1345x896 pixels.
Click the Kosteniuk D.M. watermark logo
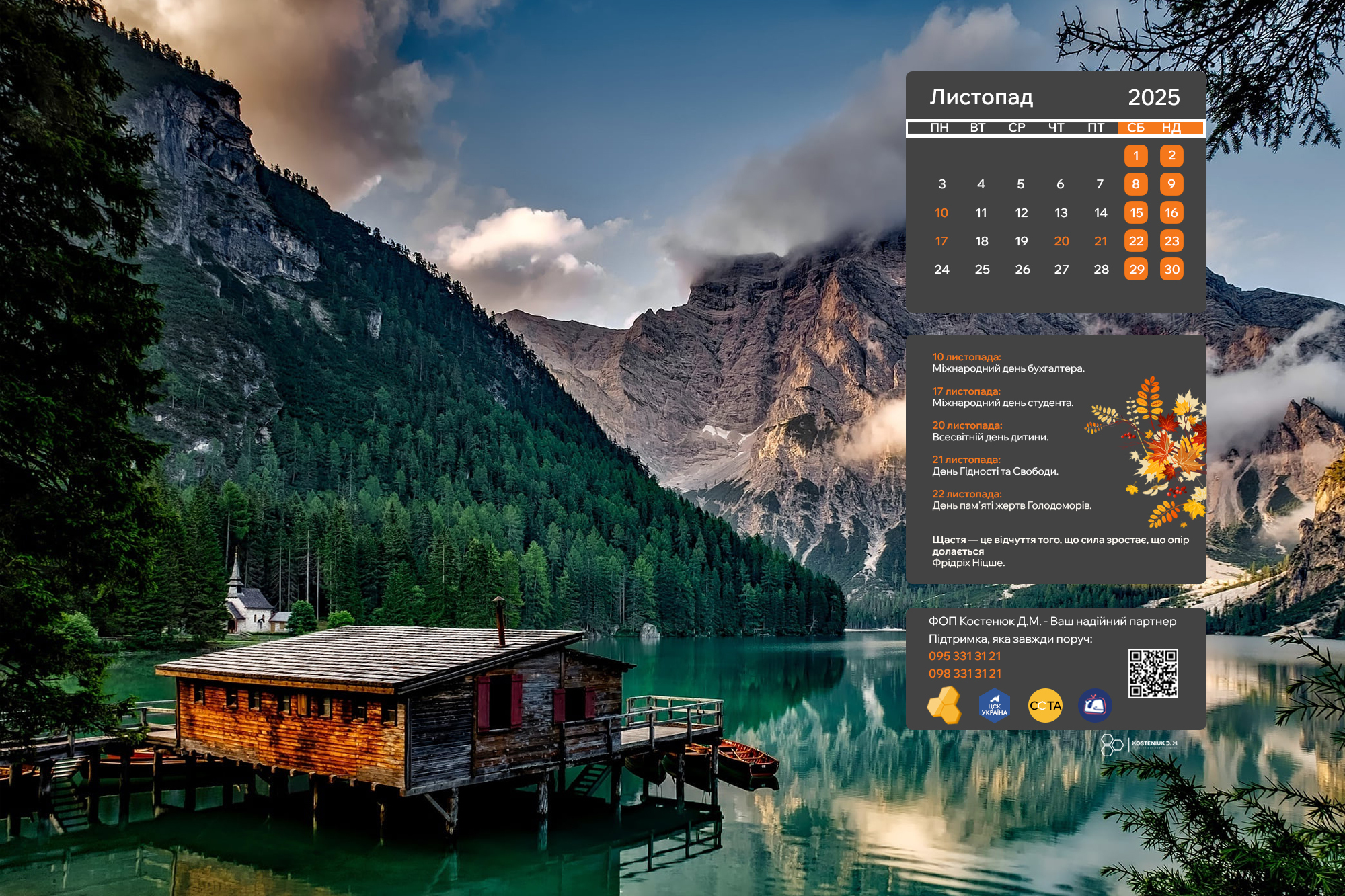[x=1139, y=744]
